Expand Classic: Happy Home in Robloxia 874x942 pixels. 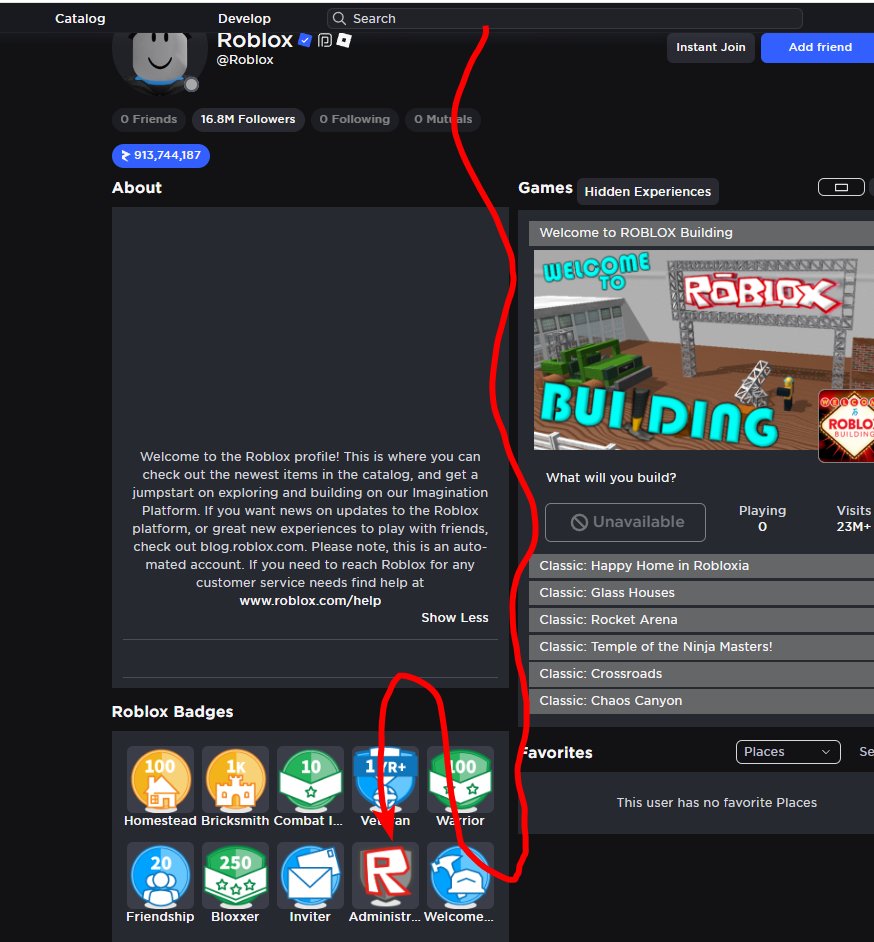(701, 566)
